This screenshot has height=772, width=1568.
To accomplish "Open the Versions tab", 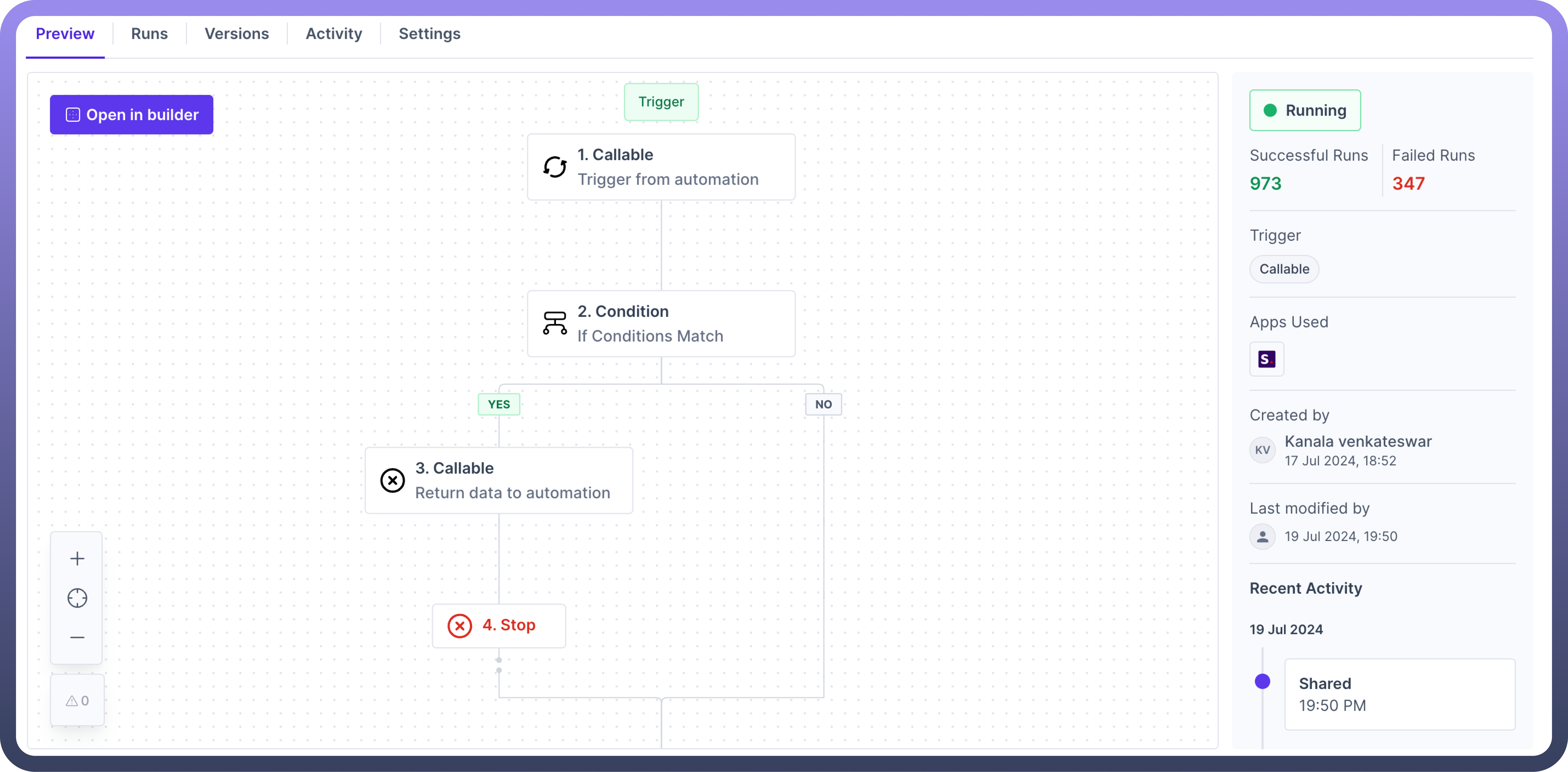I will [236, 33].
